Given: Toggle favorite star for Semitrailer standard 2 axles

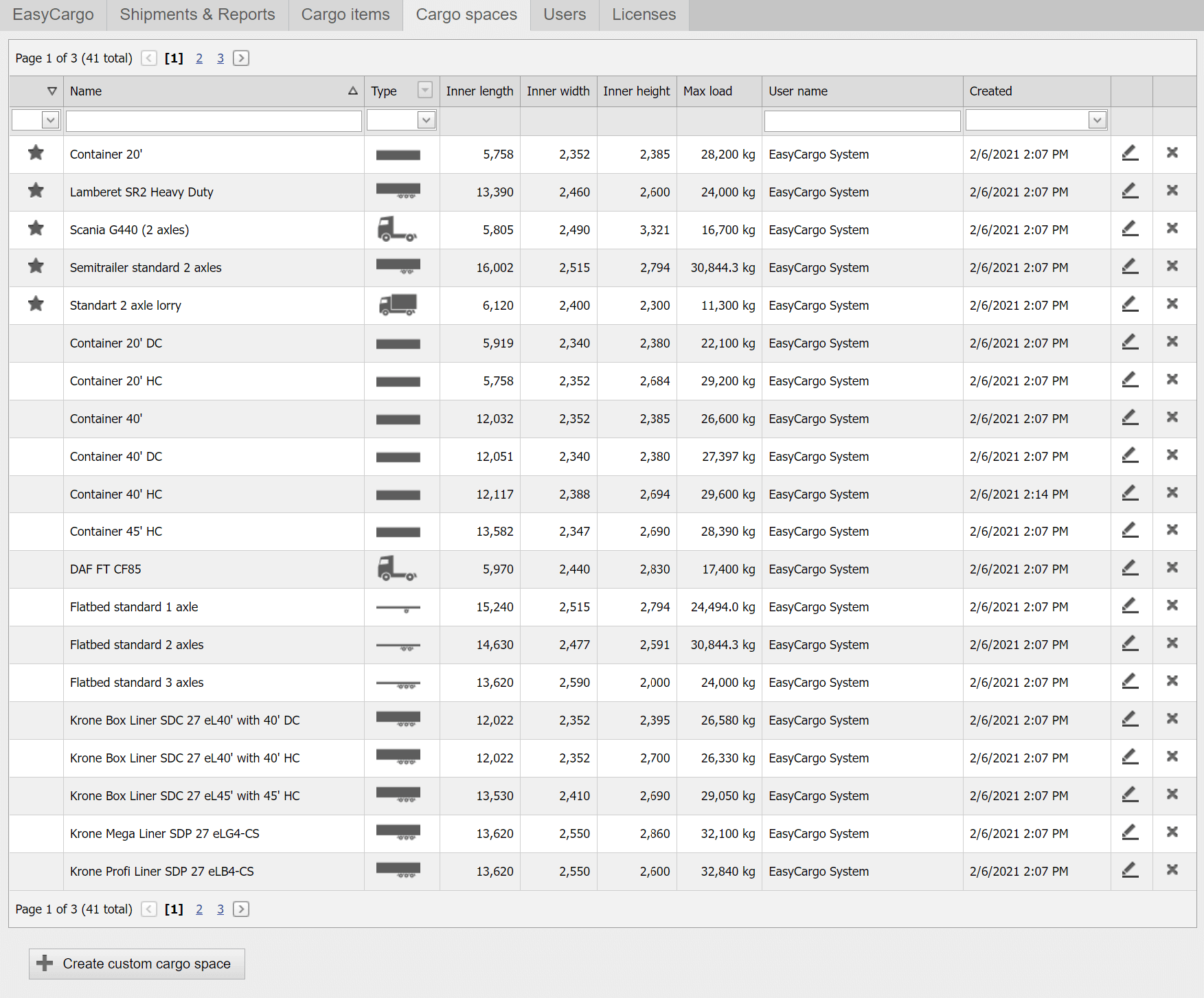Looking at the screenshot, I should (x=36, y=266).
